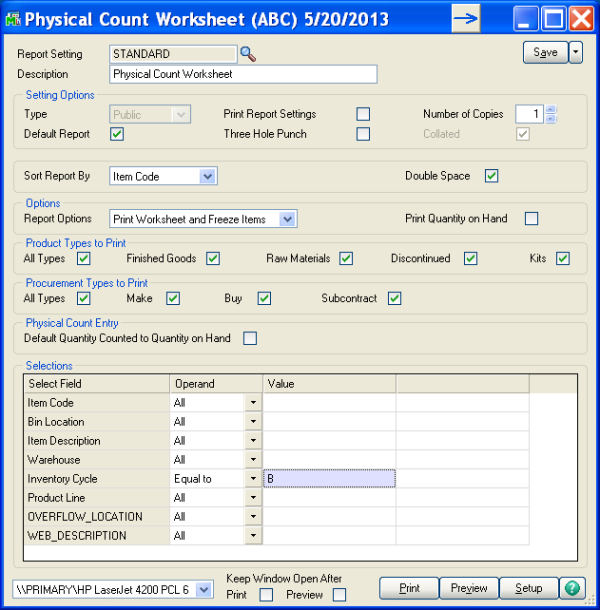Select the Product Line row label
The width and height of the screenshot is (600, 610).
[x=96, y=498]
